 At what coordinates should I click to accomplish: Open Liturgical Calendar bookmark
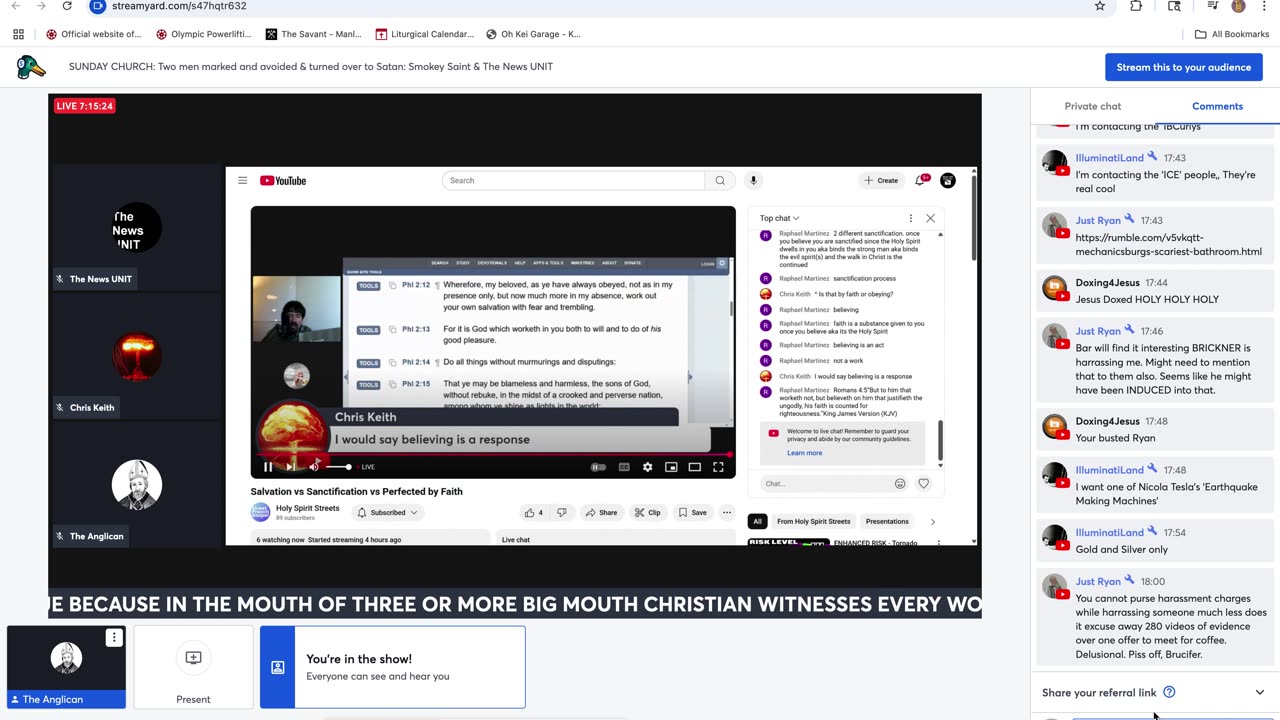425,34
